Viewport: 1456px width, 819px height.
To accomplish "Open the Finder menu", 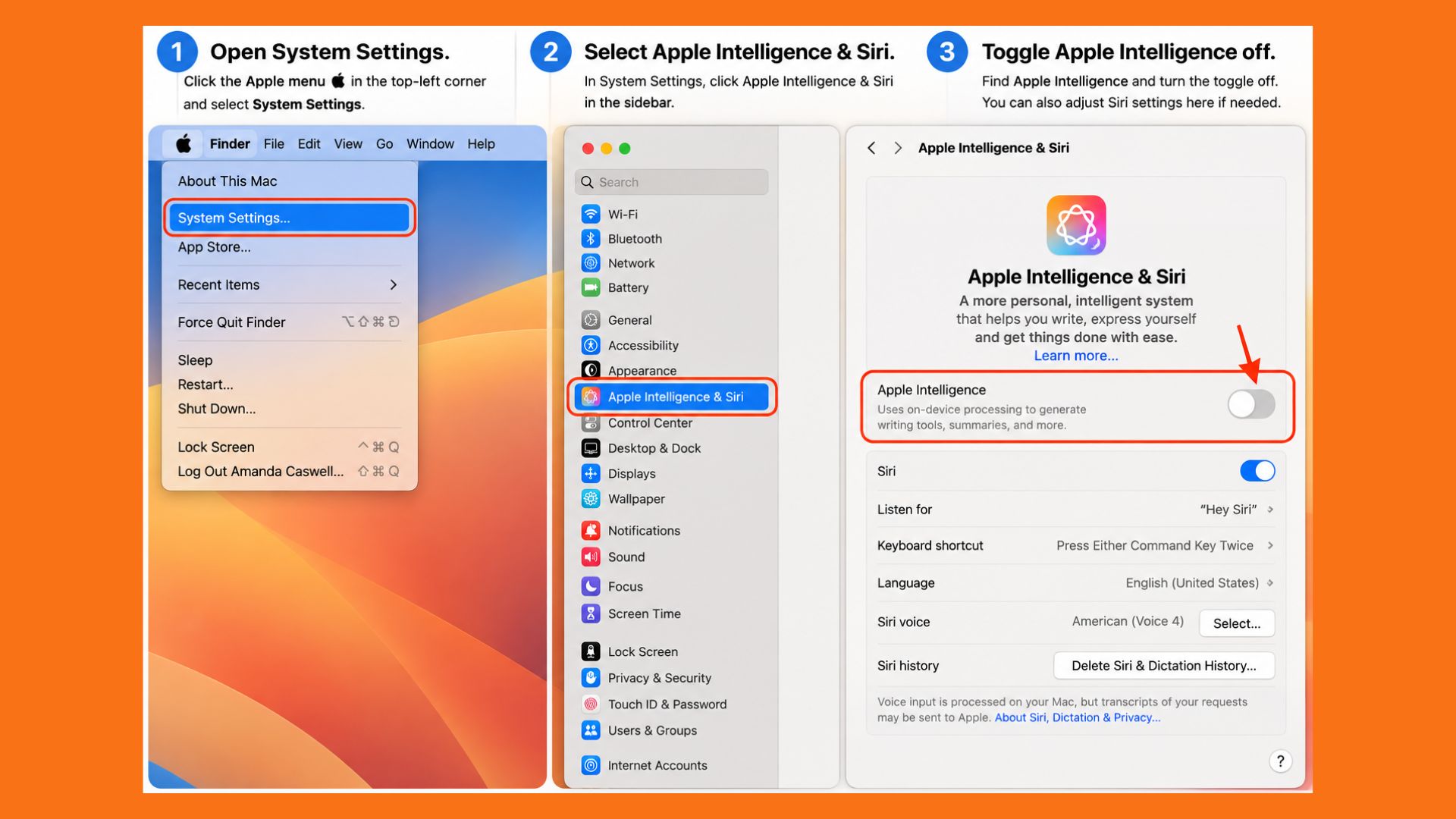I will tap(230, 143).
